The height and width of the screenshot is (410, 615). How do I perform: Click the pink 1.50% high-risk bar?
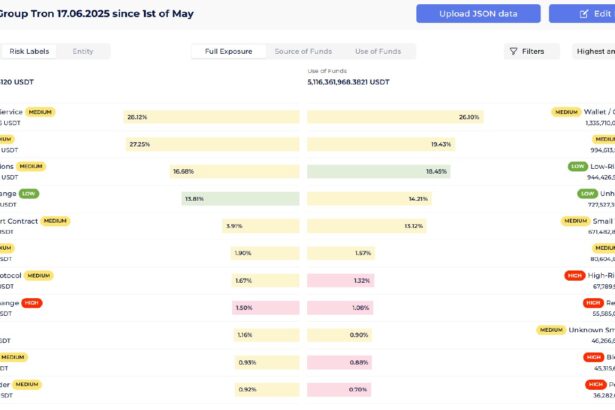[264, 308]
